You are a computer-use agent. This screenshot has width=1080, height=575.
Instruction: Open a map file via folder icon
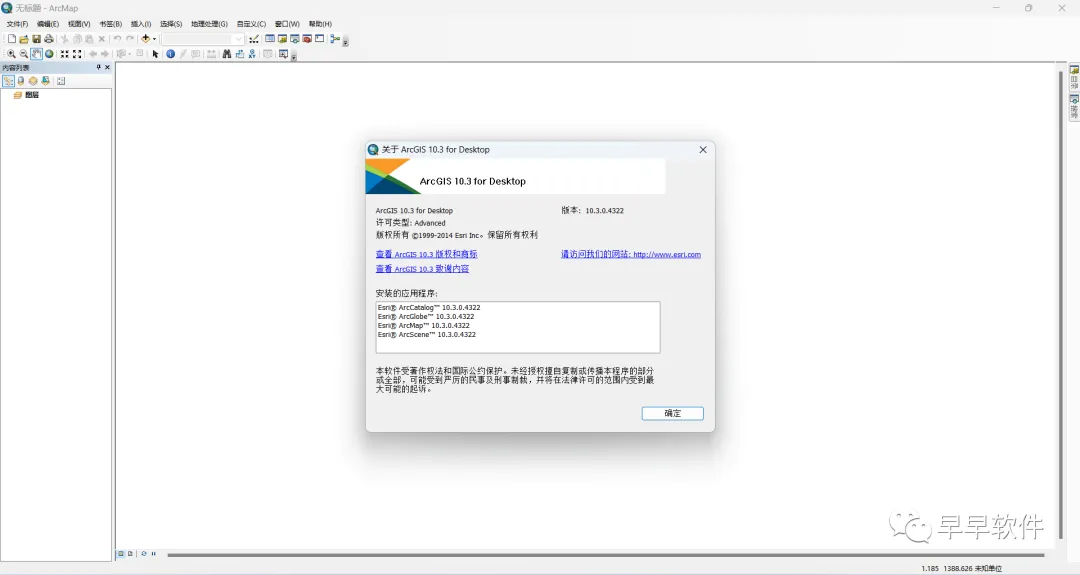pyautogui.click(x=24, y=39)
